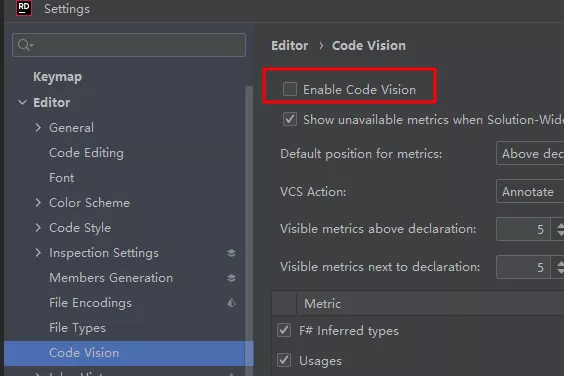Expand the Inspection Settings node
This screenshot has height=376, width=564.
coord(38,253)
